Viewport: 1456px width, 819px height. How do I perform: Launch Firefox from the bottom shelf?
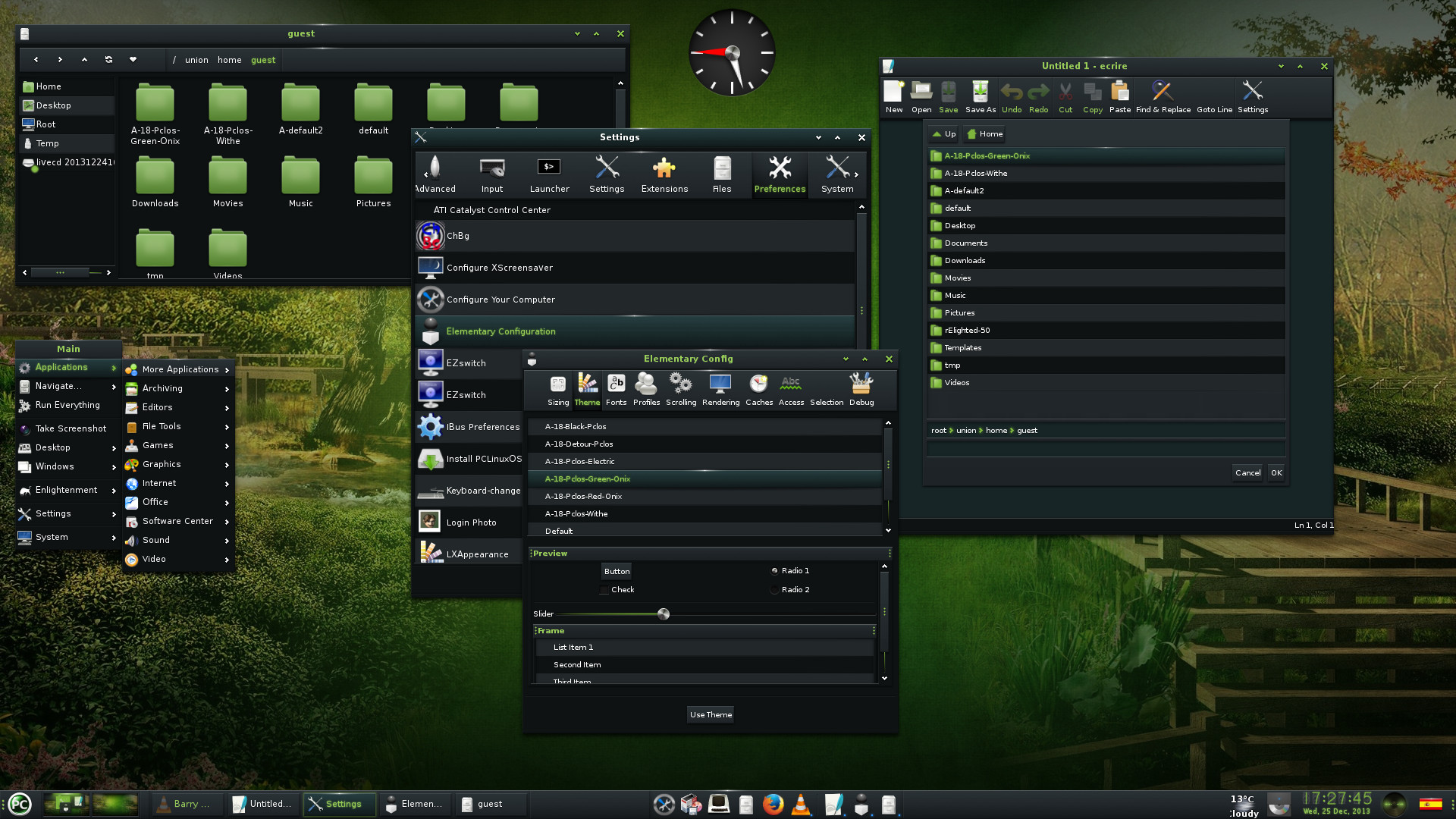pyautogui.click(x=773, y=804)
